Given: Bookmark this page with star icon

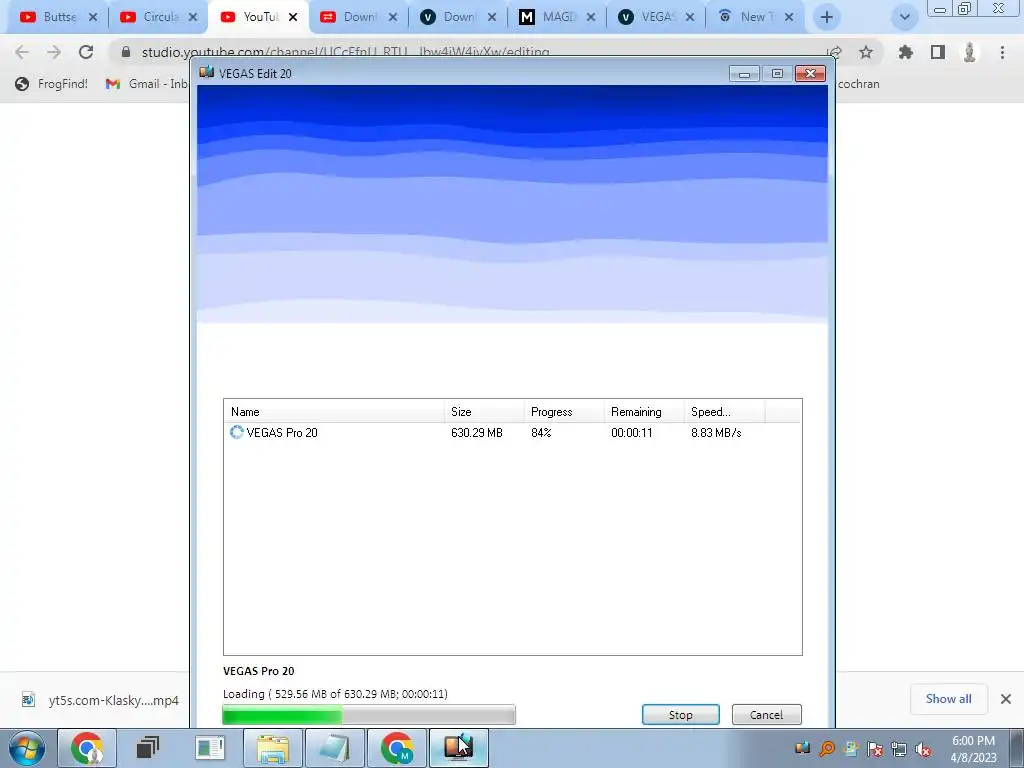Looking at the screenshot, I should coord(865,52).
